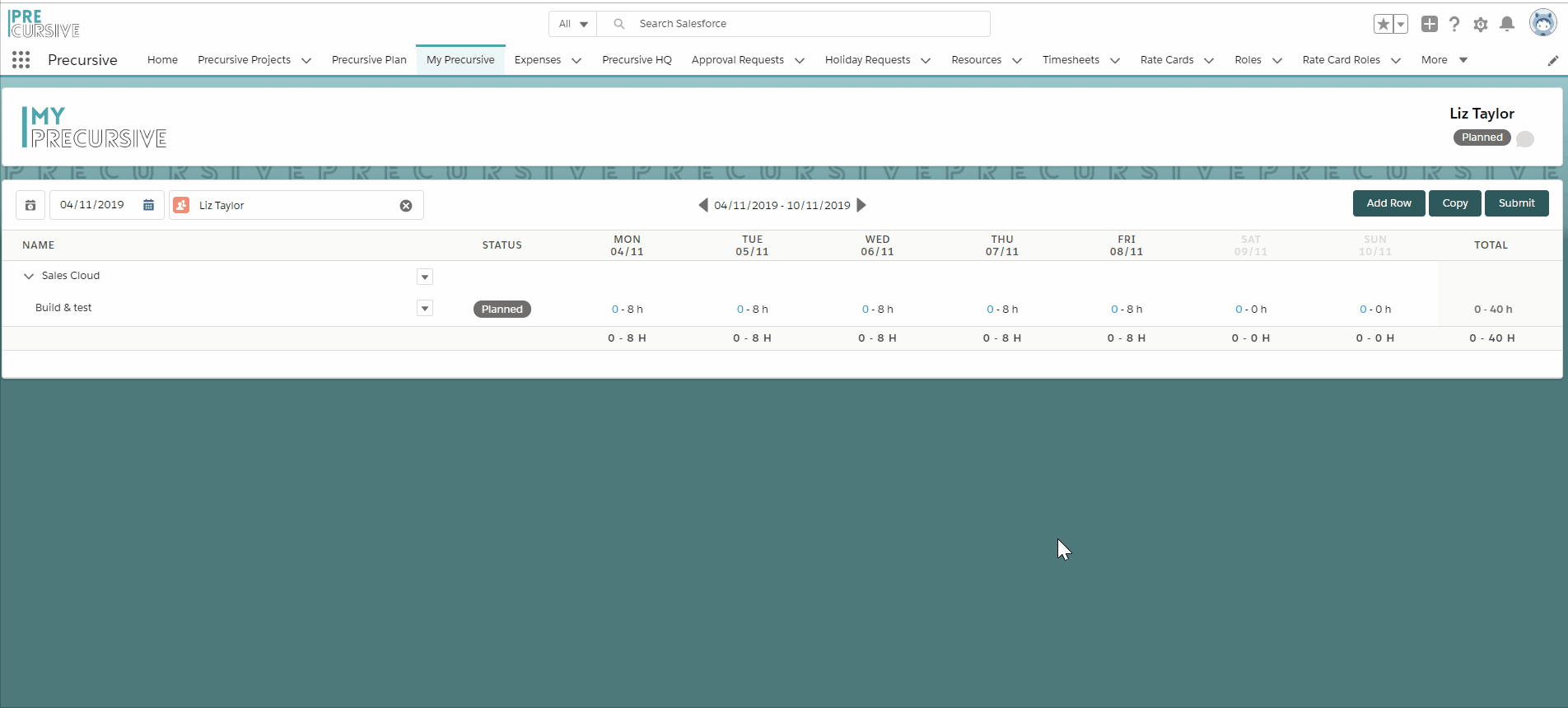Open the Build & test row dropdown menu

(425, 308)
